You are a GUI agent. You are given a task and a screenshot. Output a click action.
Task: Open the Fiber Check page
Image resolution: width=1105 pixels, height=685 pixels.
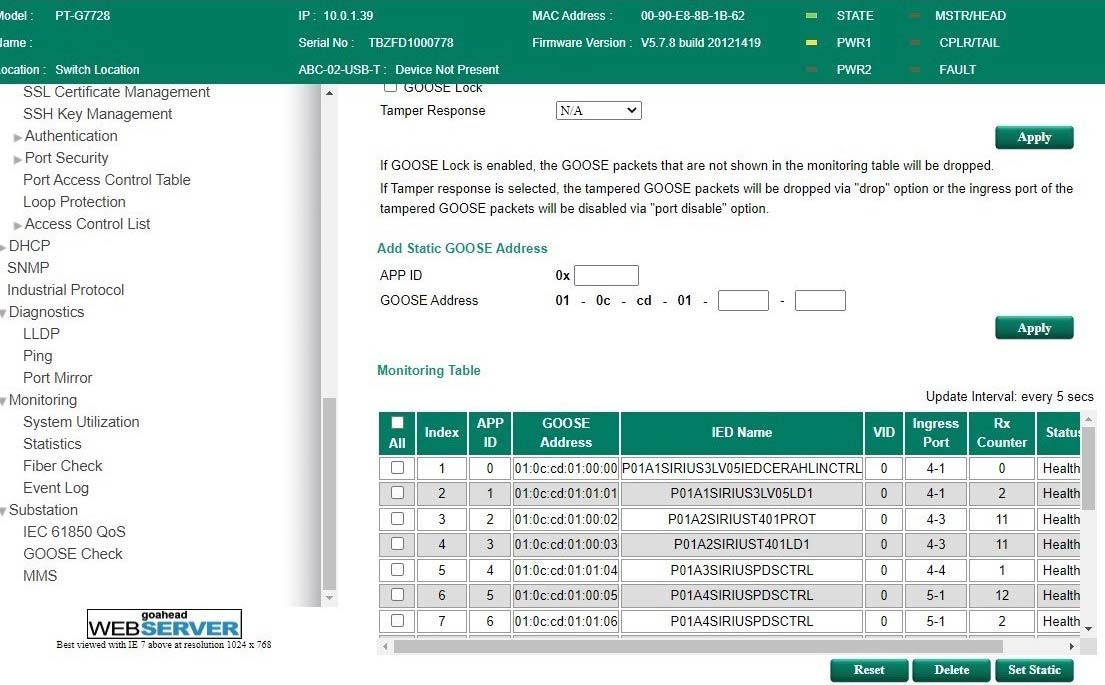63,466
